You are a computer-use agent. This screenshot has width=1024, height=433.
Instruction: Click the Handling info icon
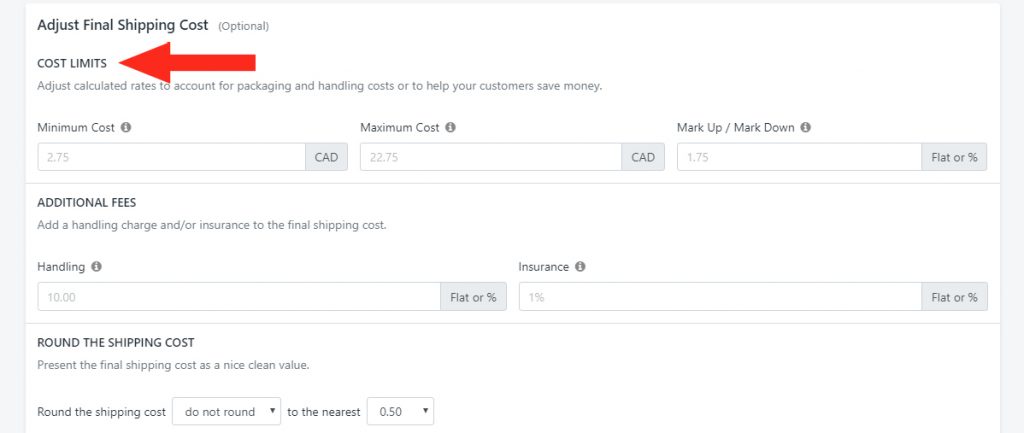[x=96, y=266]
